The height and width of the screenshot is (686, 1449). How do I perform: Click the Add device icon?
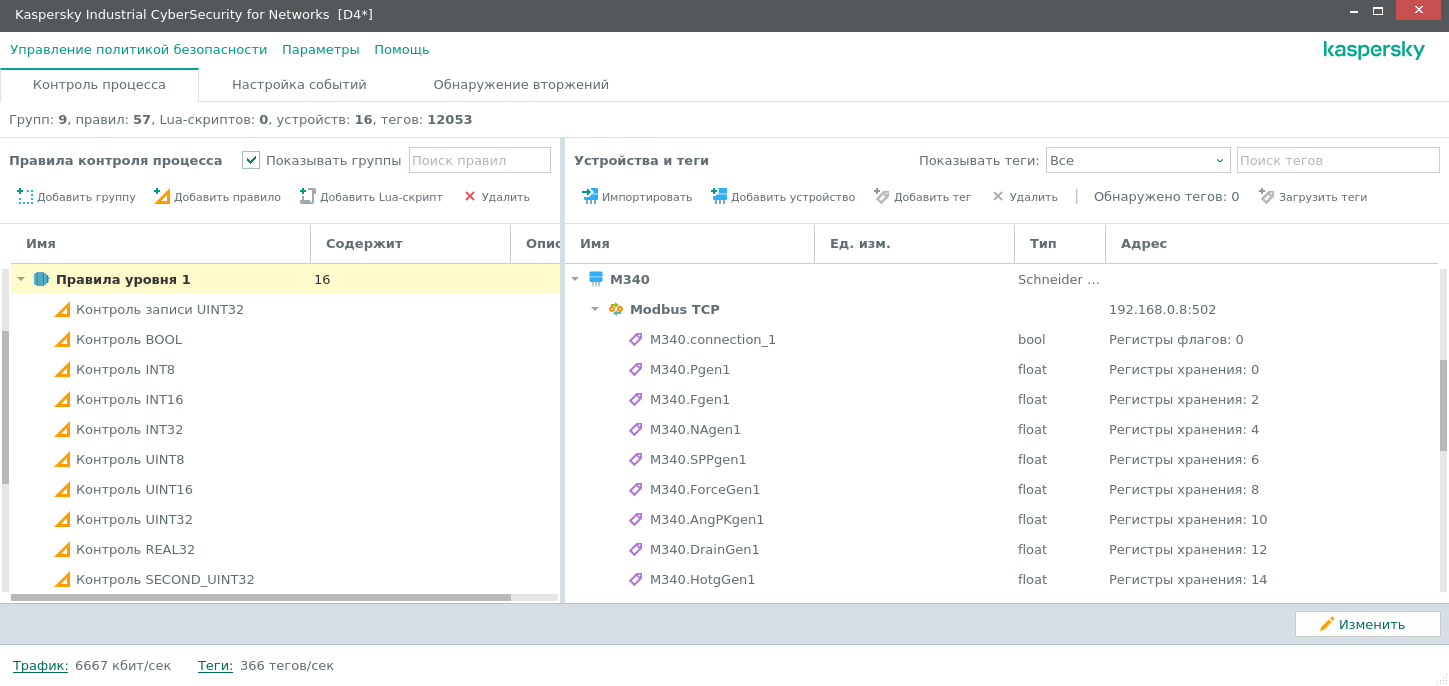(719, 197)
